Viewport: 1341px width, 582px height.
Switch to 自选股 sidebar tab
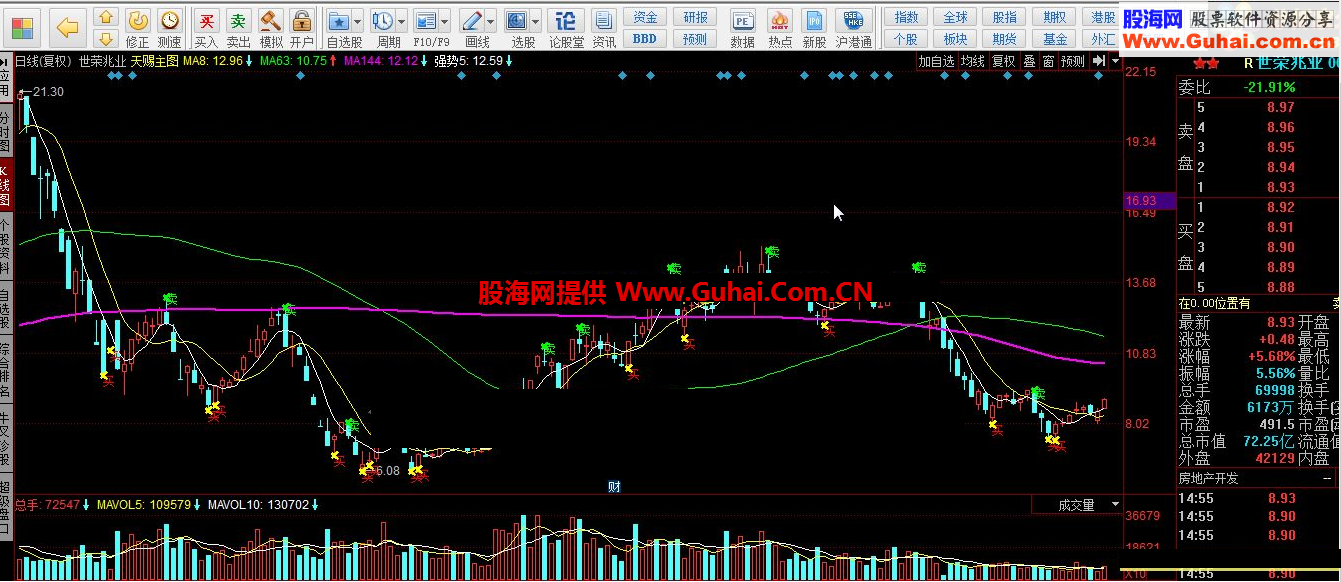point(6,309)
